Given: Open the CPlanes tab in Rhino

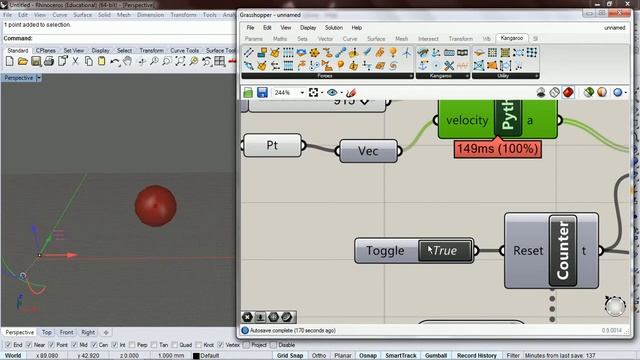Looking at the screenshot, I should 45,50.
